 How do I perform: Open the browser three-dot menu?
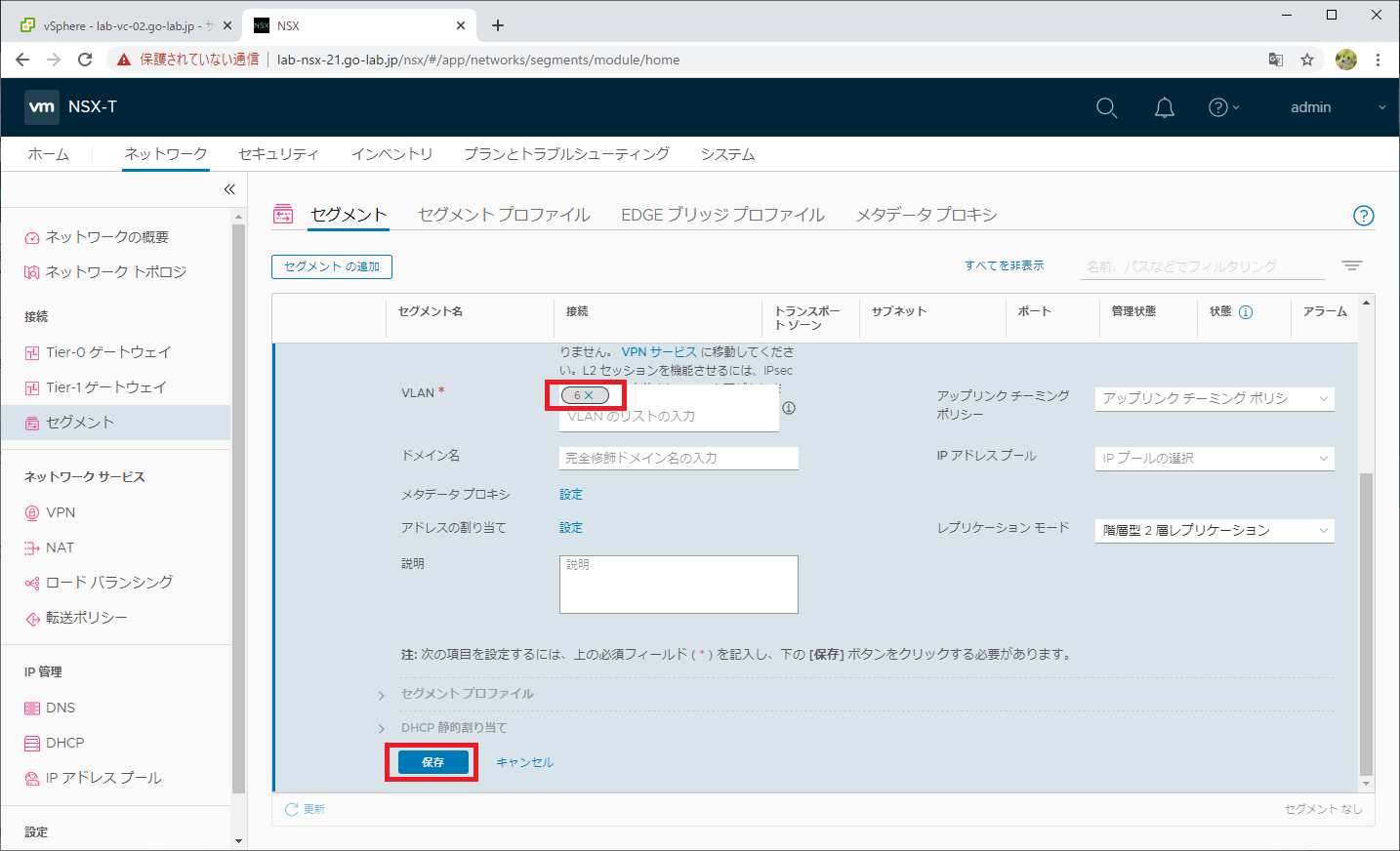[1378, 60]
